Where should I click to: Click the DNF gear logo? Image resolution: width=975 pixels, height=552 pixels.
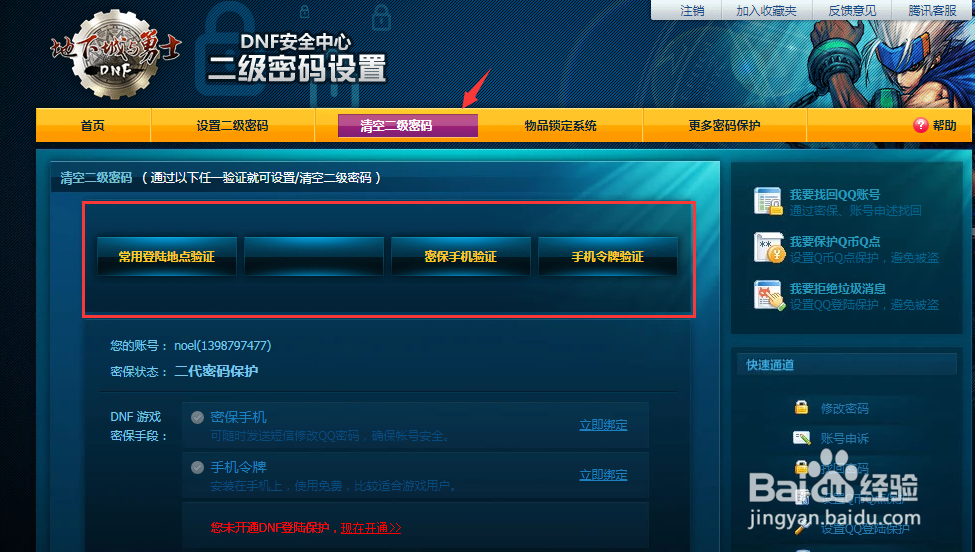pyautogui.click(x=114, y=54)
